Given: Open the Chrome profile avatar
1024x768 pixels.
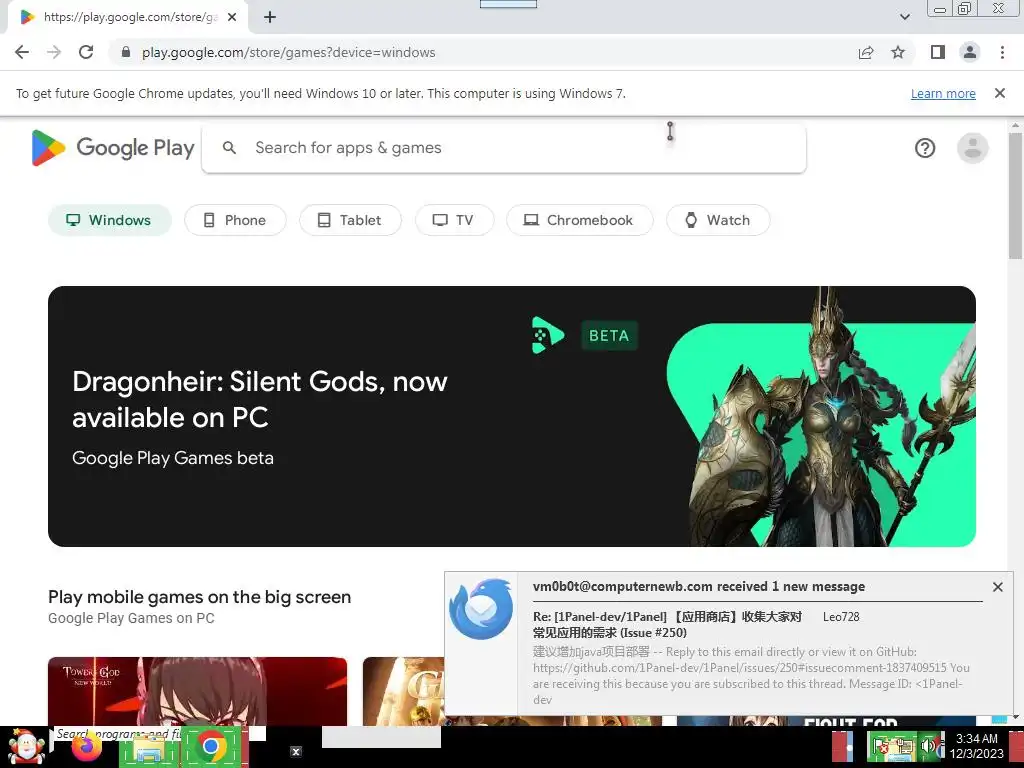Looking at the screenshot, I should (970, 52).
